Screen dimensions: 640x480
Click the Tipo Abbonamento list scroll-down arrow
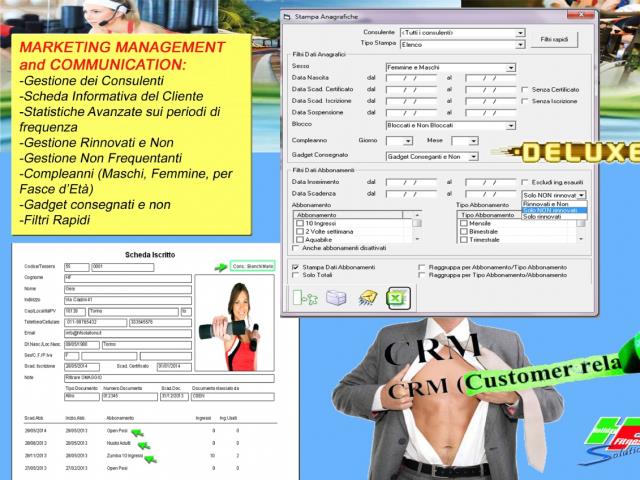pyautogui.click(x=581, y=239)
